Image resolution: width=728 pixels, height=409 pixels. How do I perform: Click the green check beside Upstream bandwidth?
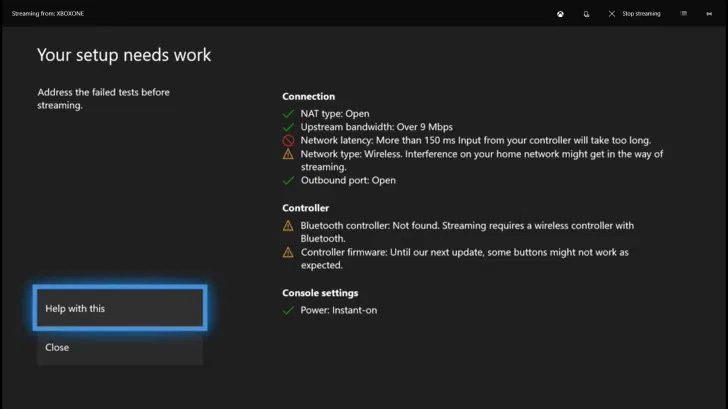pyautogui.click(x=288, y=127)
